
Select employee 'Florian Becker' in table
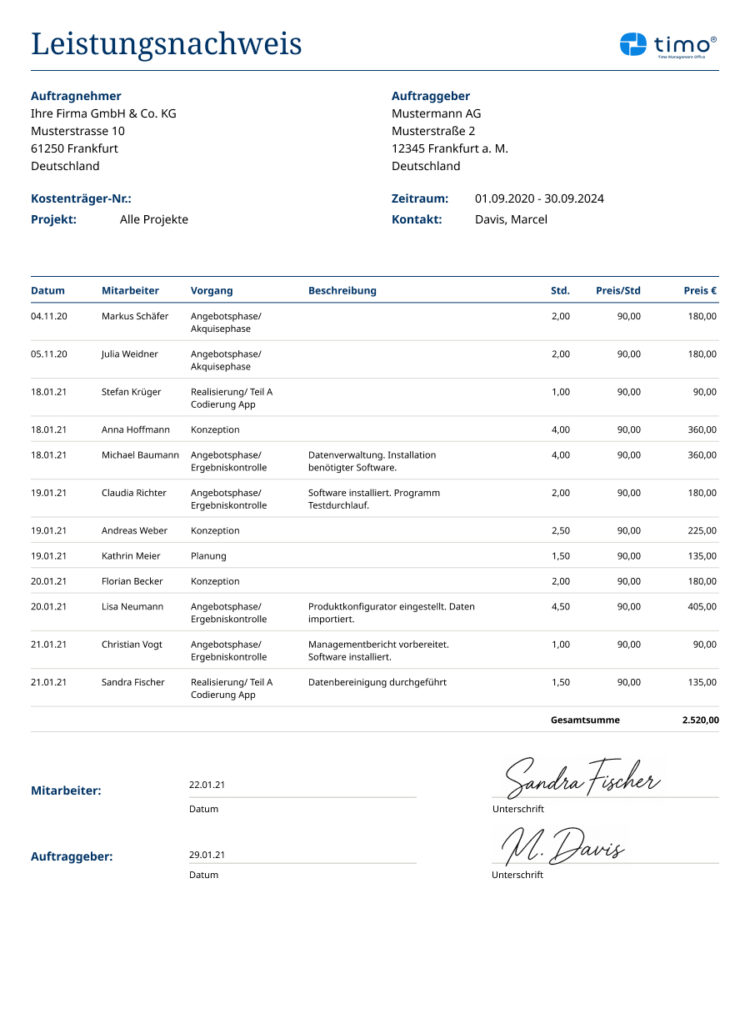(x=132, y=581)
